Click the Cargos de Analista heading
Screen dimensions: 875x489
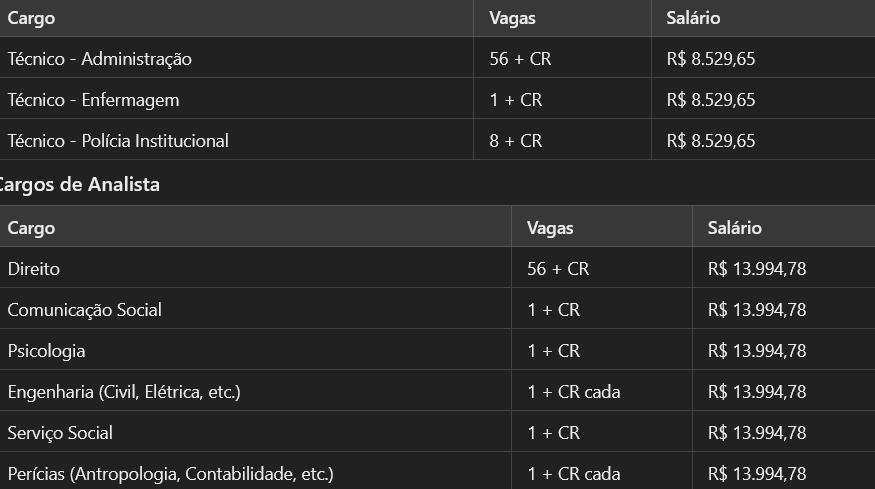coord(78,184)
